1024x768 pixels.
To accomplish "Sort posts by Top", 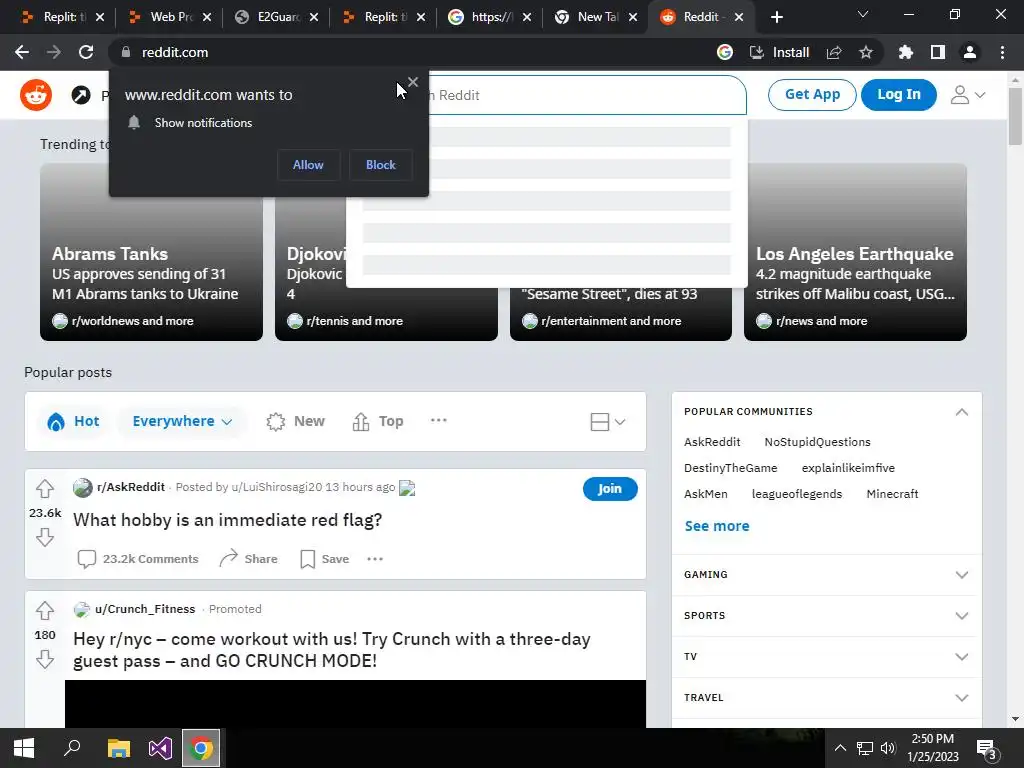I will click(x=377, y=421).
